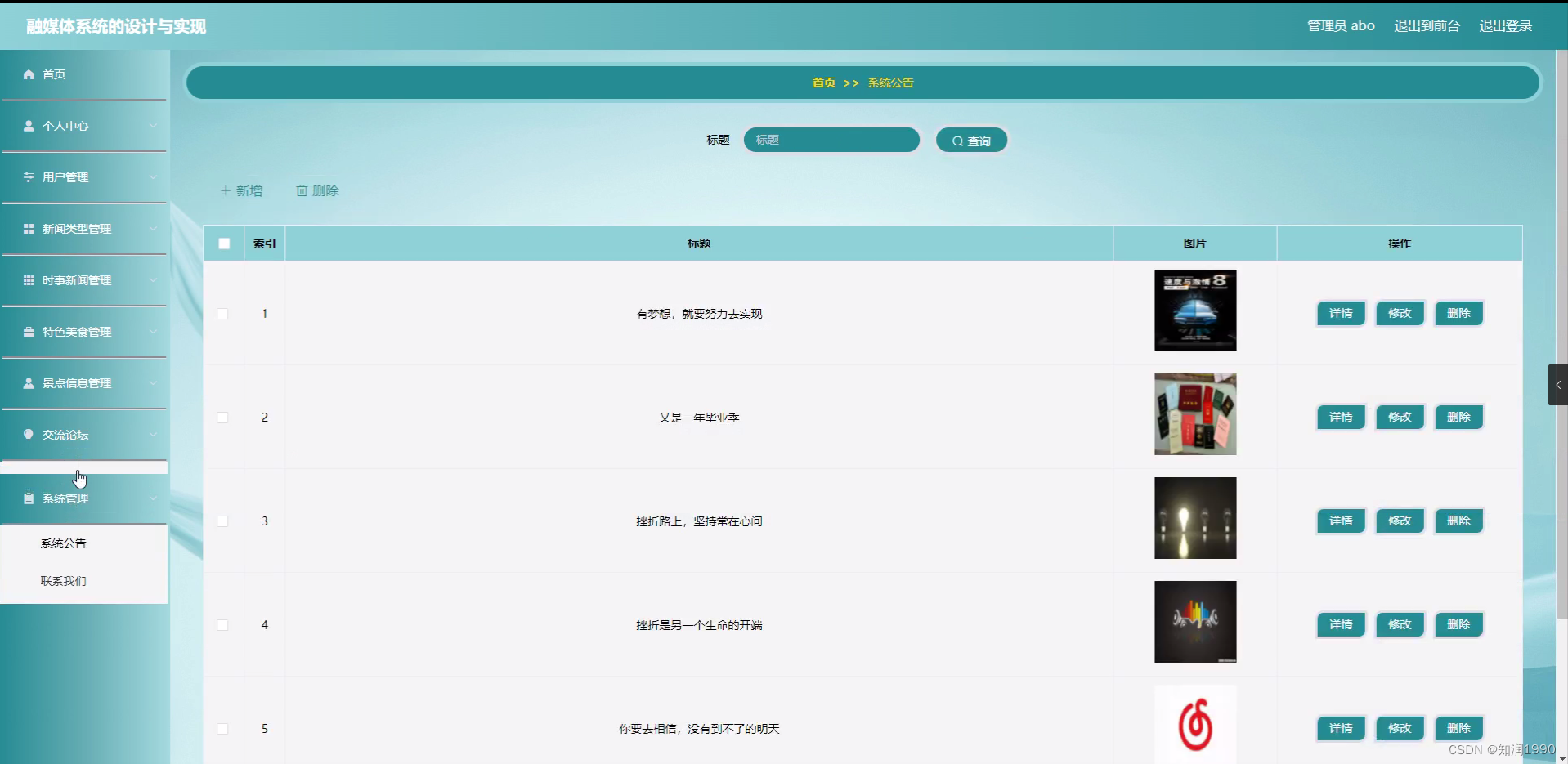Click 详情 for the first announcement
1568x764 pixels.
(x=1340, y=313)
